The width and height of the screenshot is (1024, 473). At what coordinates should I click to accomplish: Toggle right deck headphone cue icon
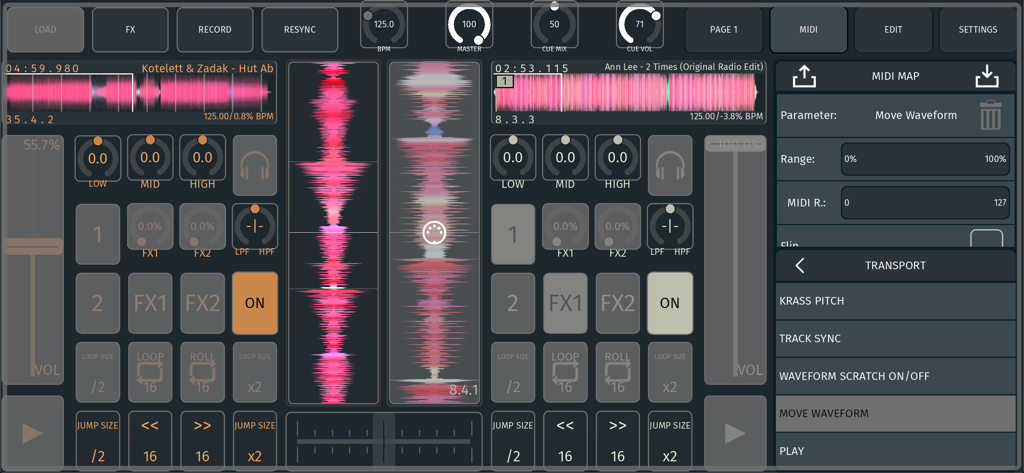[669, 165]
